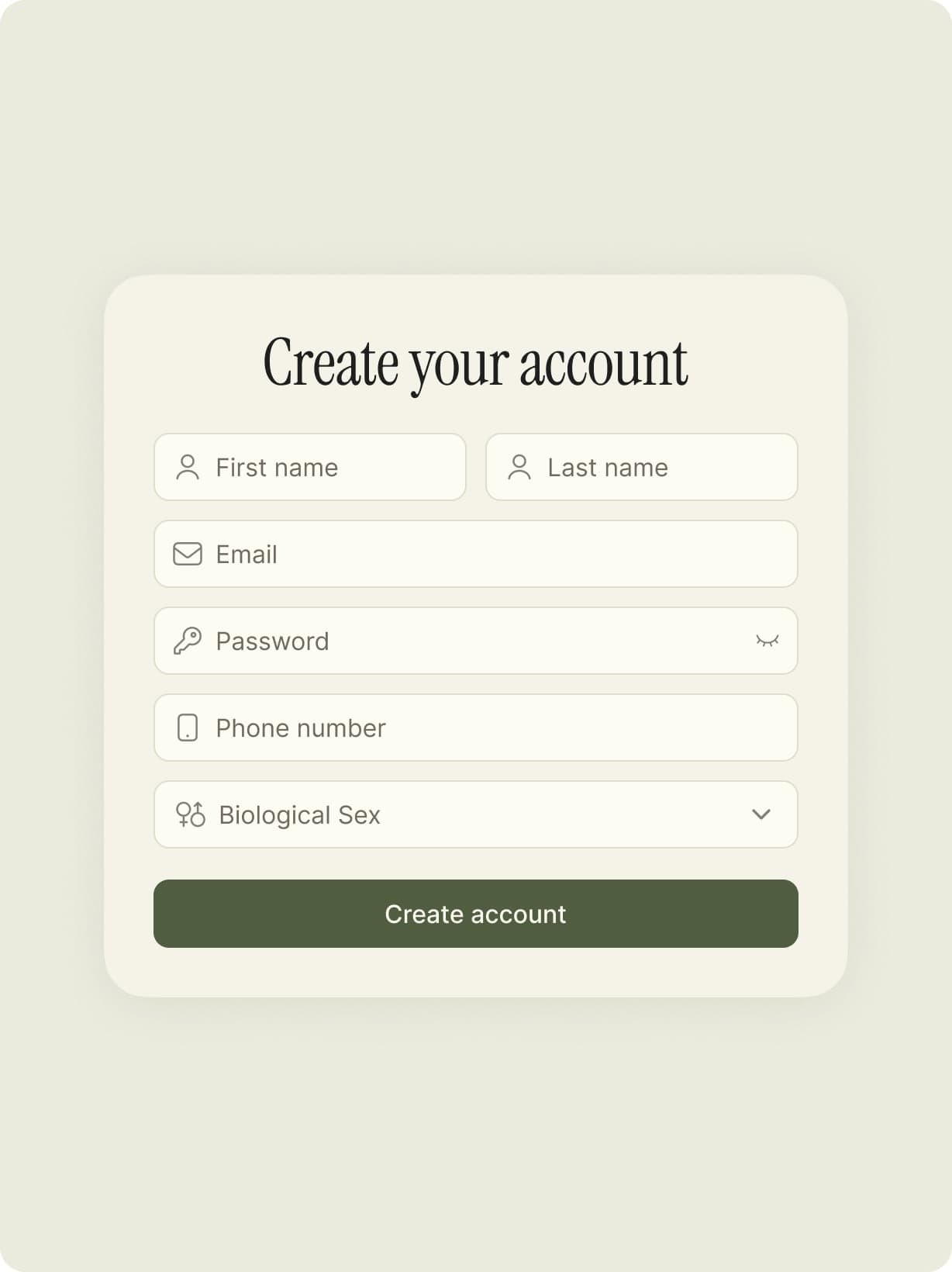952x1272 pixels.
Task: Click the mobile phone icon beside Phone number
Action: [187, 728]
